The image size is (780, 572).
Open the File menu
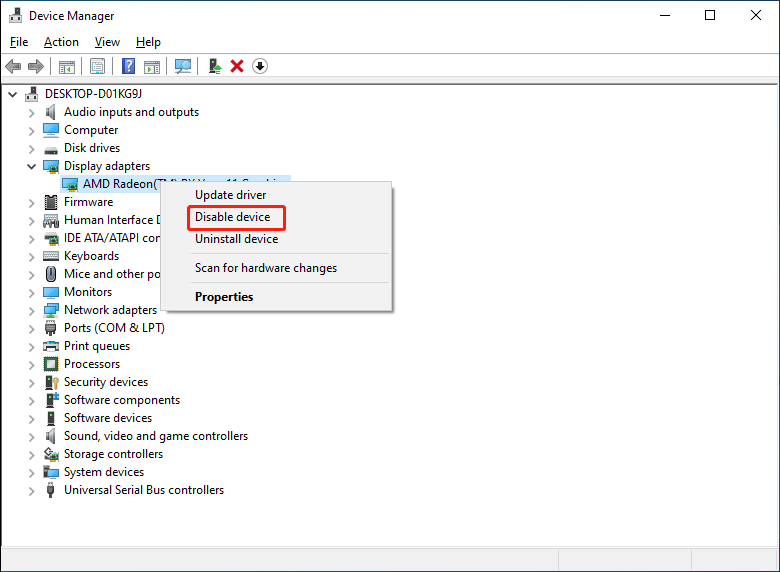[x=19, y=42]
